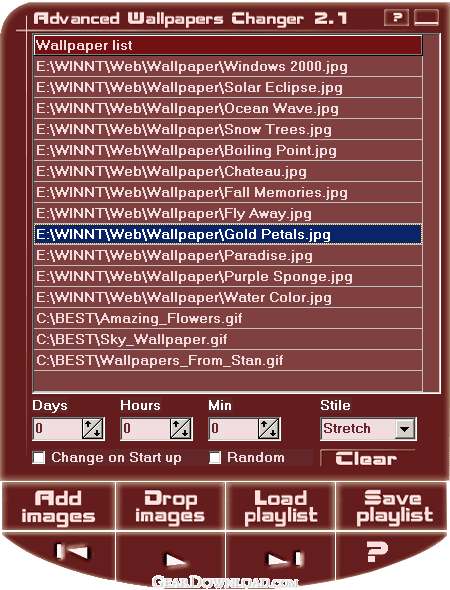The width and height of the screenshot is (450, 590).
Task: Click Add images button
Action: tap(59, 506)
